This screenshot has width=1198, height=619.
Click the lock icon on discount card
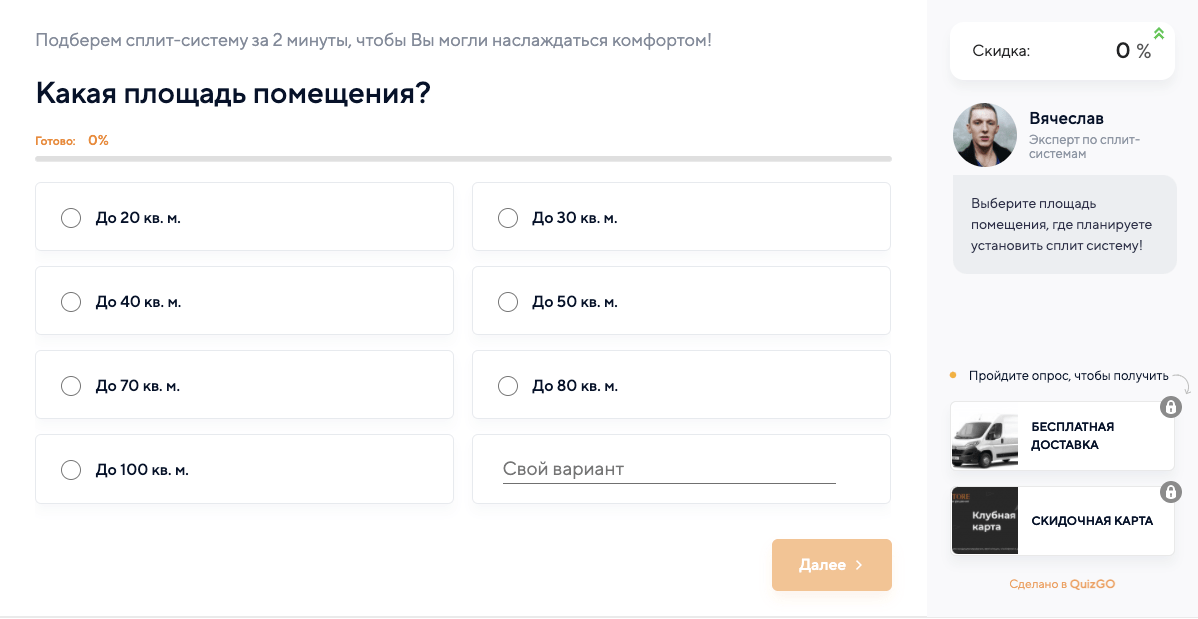(1170, 492)
